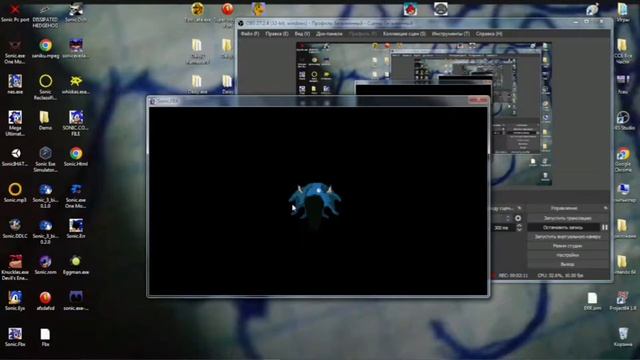
Task: Open the Sonic Pc port icon
Action: click(x=15, y=9)
